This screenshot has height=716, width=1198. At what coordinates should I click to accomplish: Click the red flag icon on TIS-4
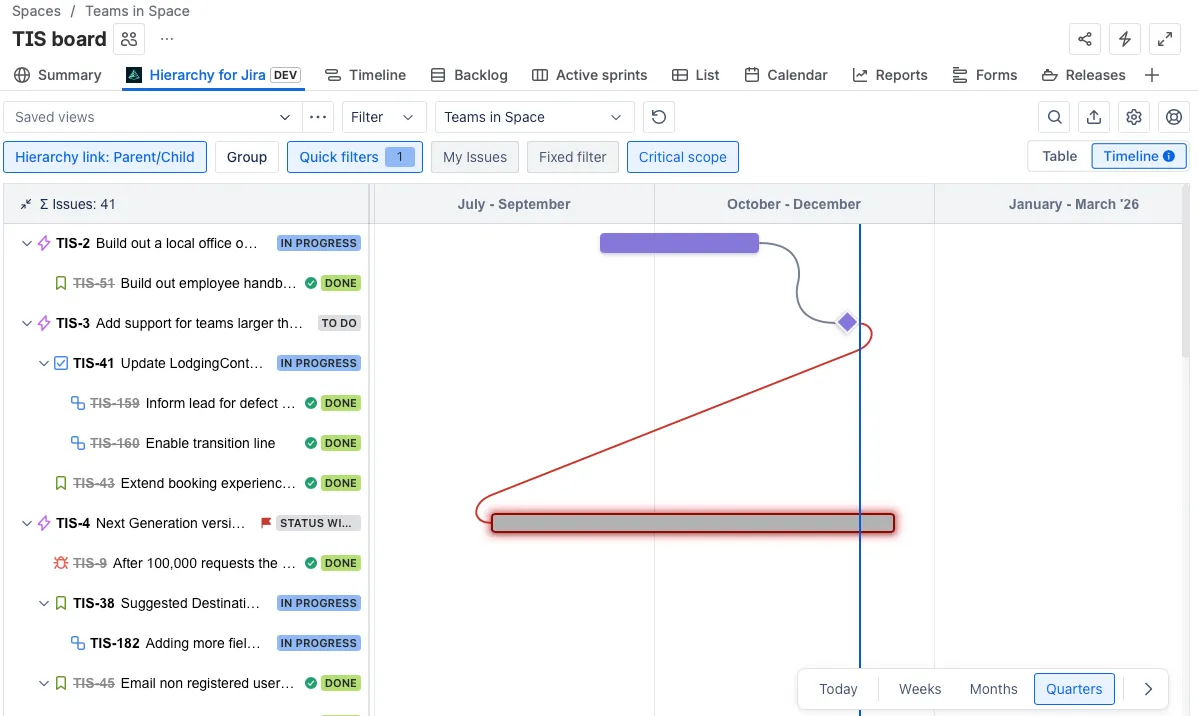pos(266,523)
